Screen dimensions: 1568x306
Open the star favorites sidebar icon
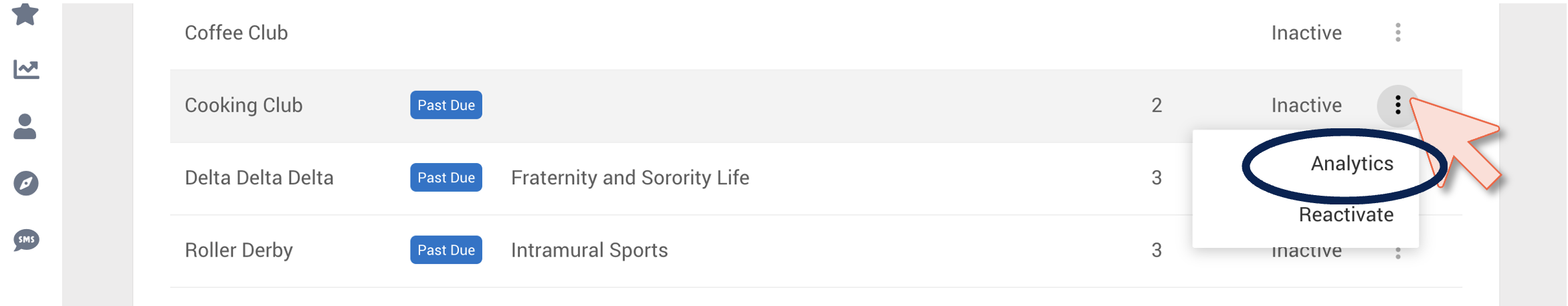(25, 13)
